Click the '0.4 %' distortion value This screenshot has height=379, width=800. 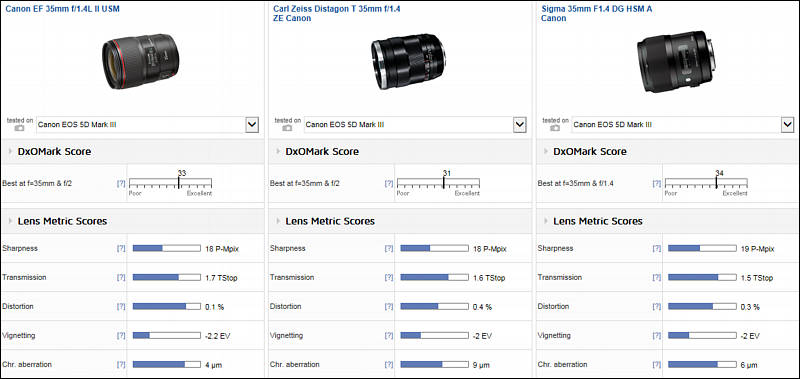pos(482,307)
